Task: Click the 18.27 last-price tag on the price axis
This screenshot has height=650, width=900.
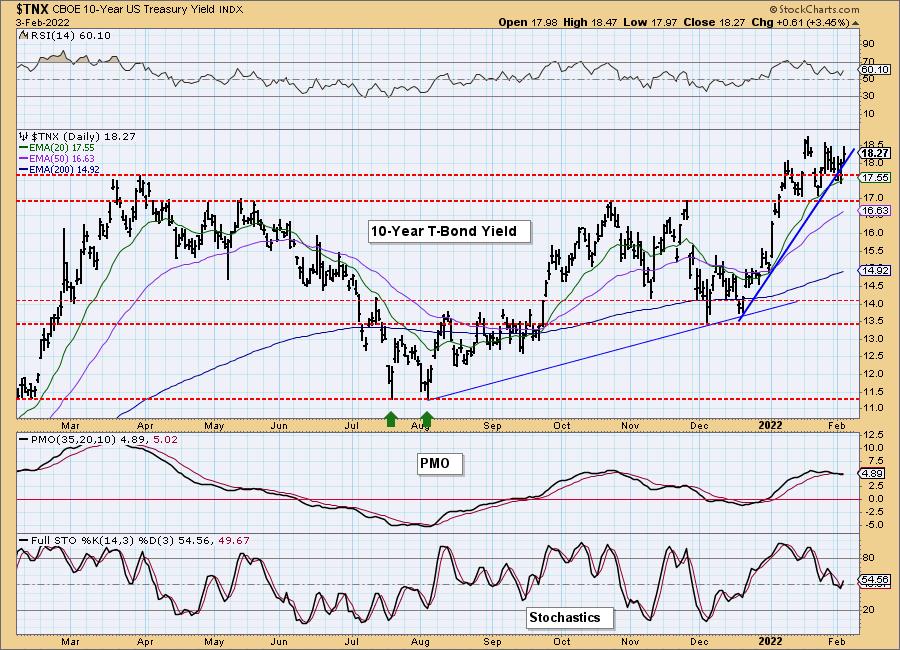Action: click(x=876, y=153)
